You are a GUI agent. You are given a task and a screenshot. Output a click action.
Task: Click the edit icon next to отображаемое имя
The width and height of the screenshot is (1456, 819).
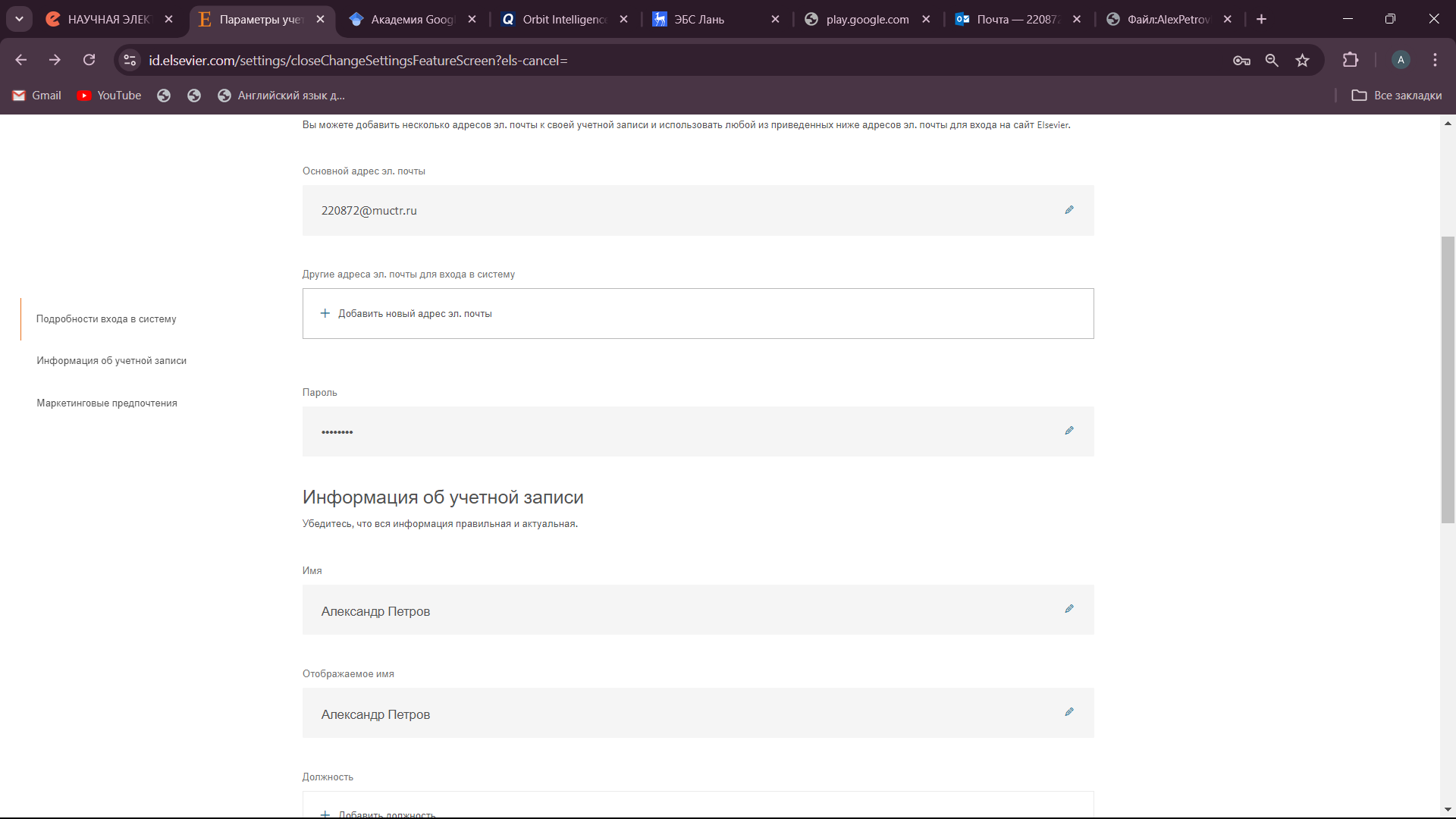[1067, 712]
